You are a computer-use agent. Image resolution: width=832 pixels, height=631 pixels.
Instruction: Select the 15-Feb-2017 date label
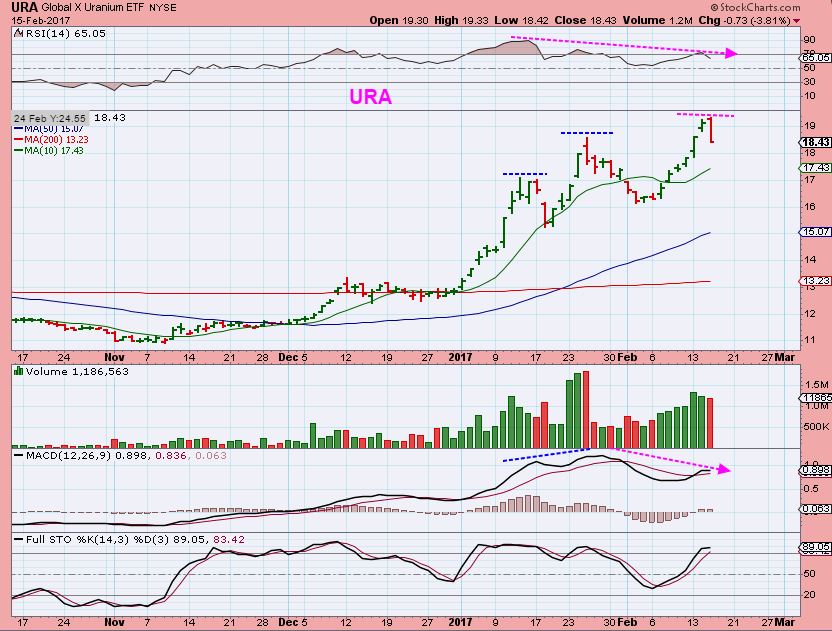40,21
